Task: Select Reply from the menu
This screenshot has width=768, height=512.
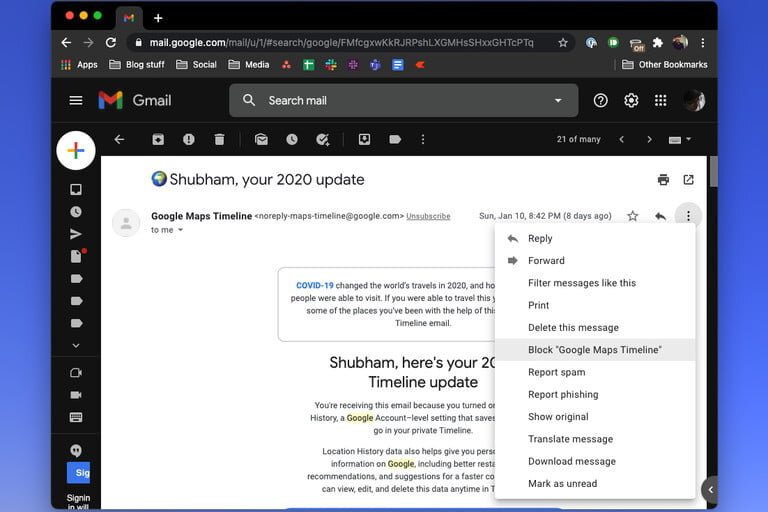Action: coord(595,239)
